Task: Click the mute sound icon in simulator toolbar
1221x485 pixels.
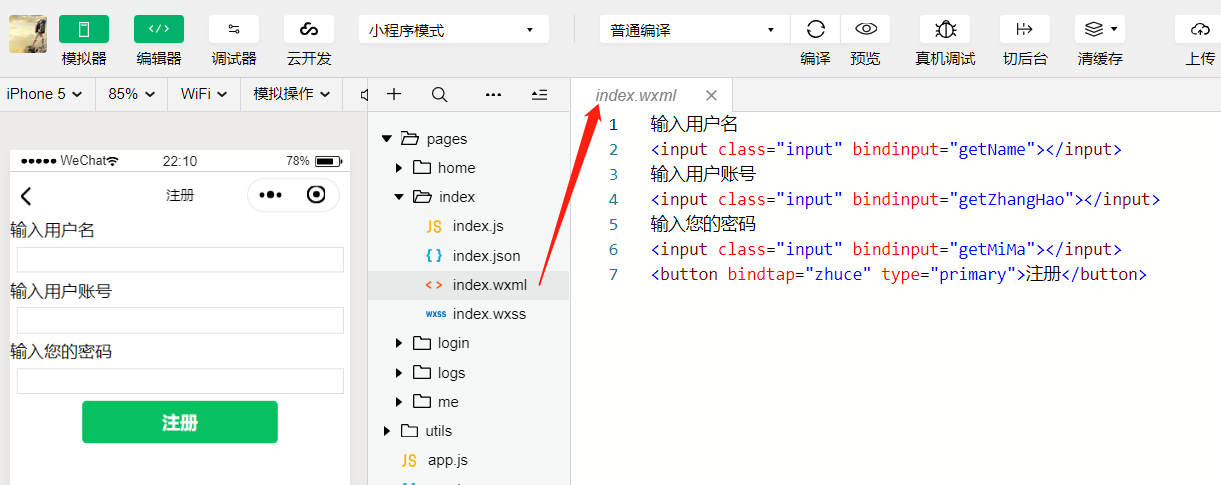Action: (x=363, y=94)
